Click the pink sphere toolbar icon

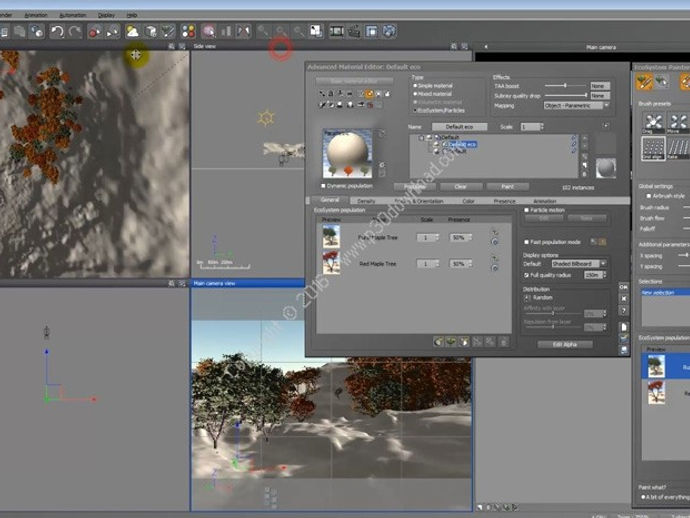tap(208, 31)
